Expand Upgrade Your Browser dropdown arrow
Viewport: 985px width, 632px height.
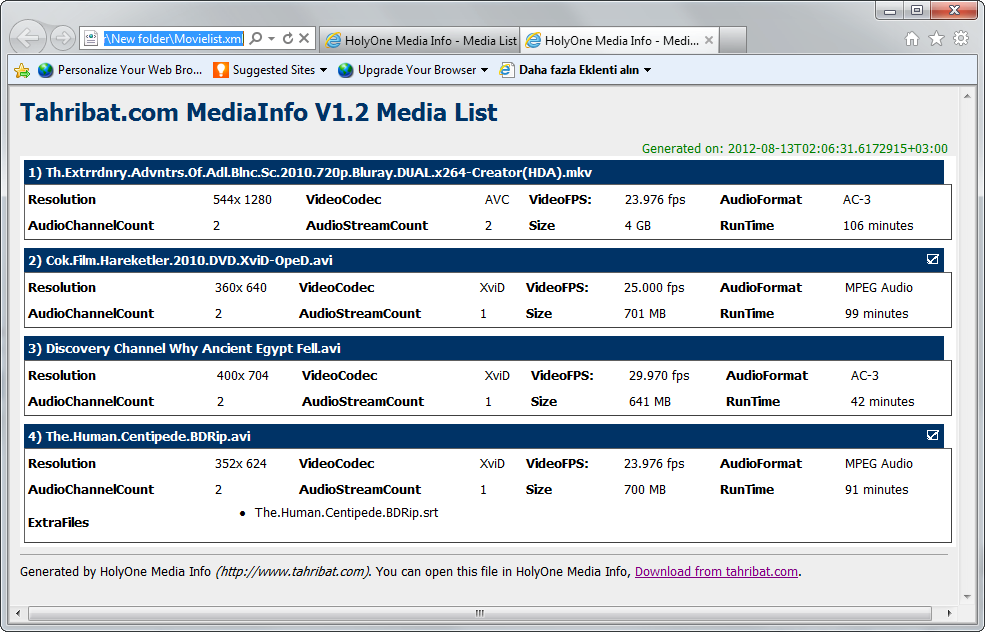(484, 70)
